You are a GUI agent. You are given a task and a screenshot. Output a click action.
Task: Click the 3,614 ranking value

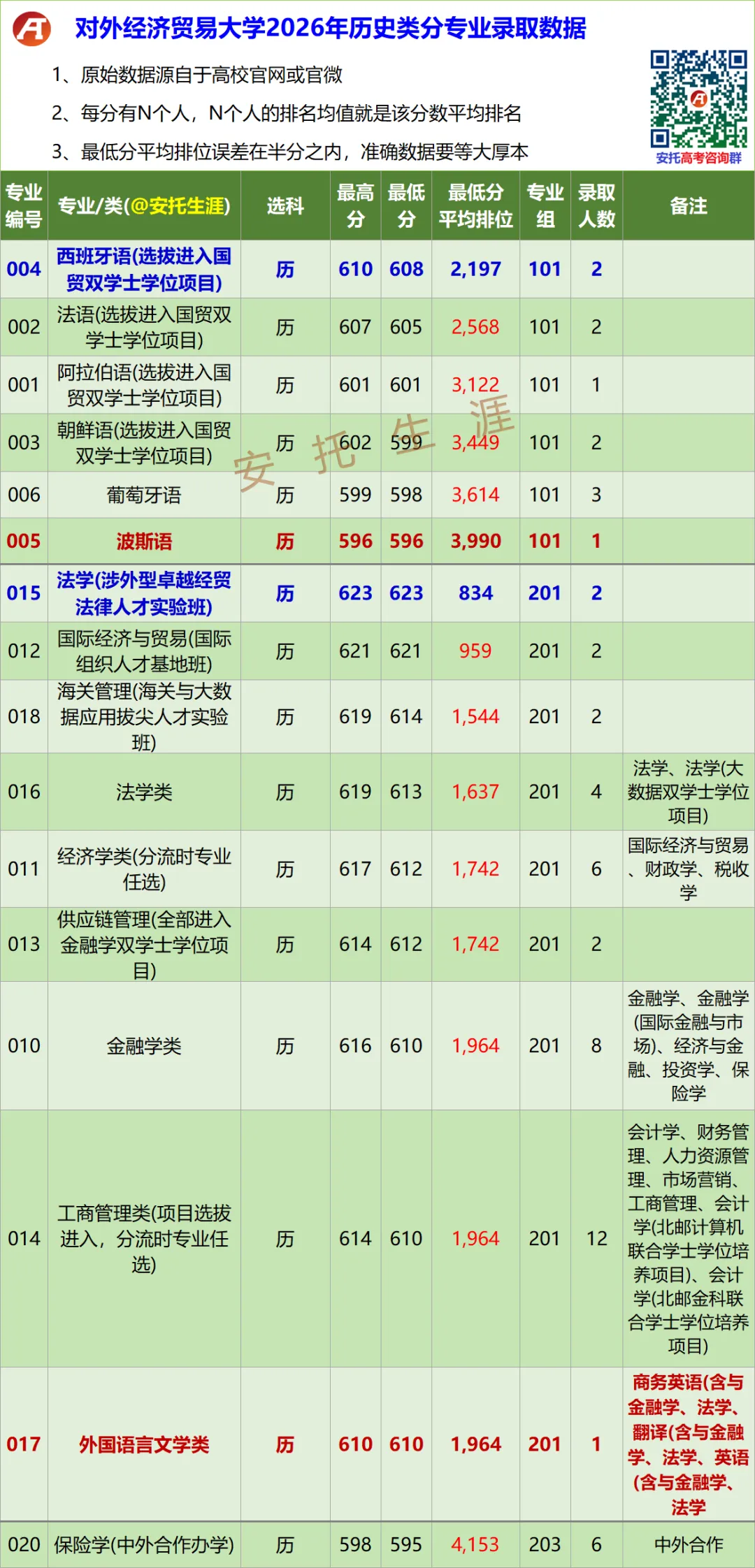(x=476, y=495)
